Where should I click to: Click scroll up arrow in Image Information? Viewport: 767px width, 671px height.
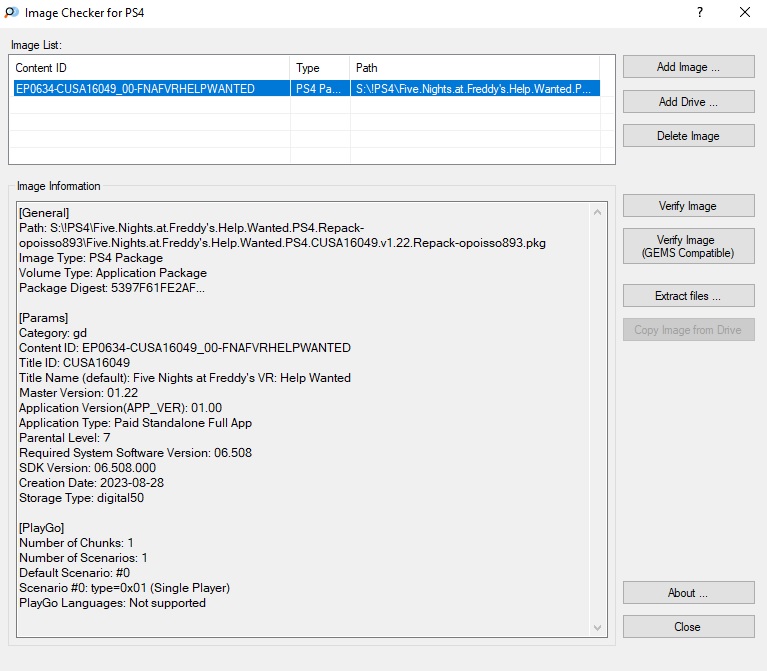click(x=598, y=212)
